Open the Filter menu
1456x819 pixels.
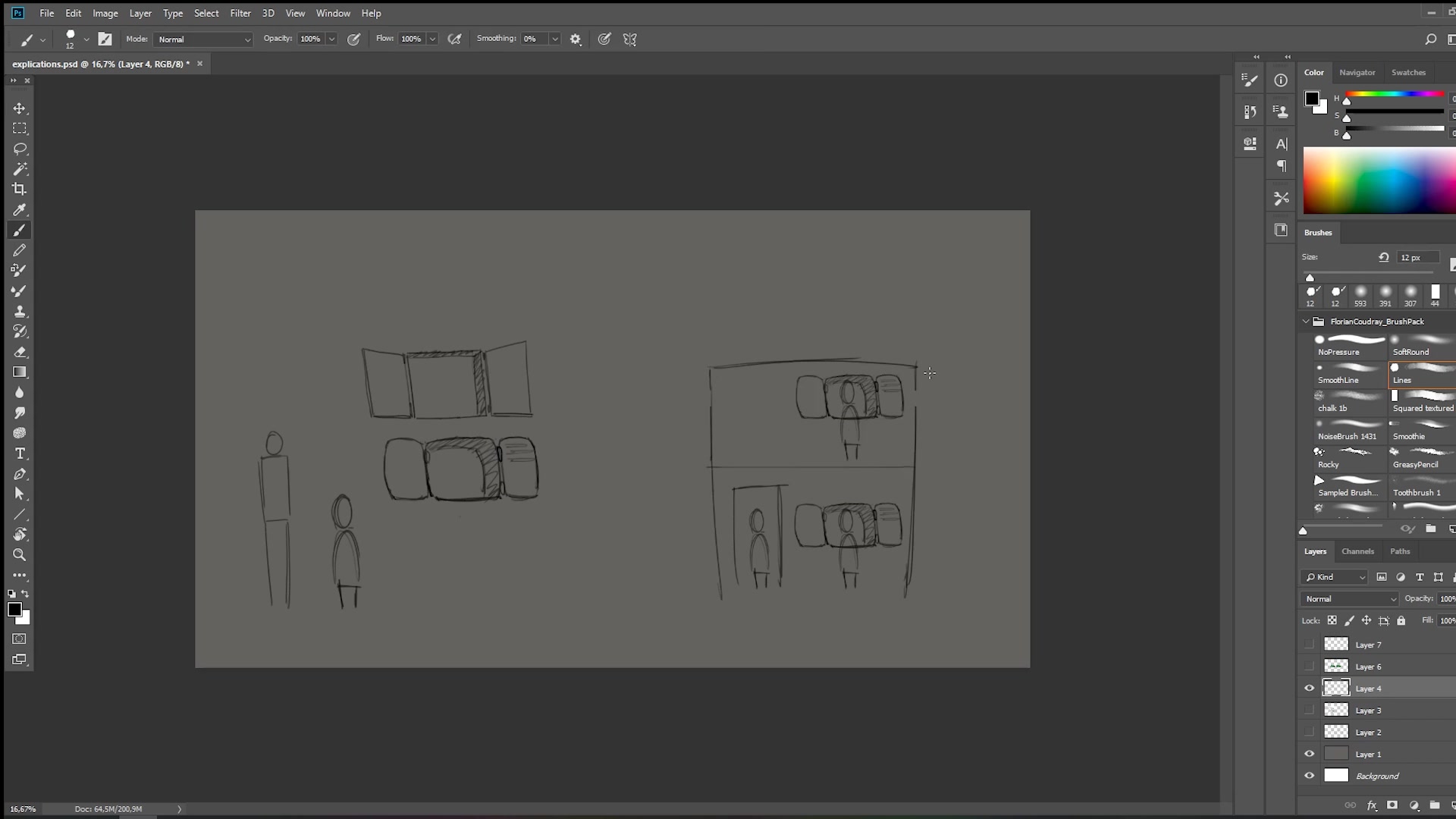click(240, 12)
